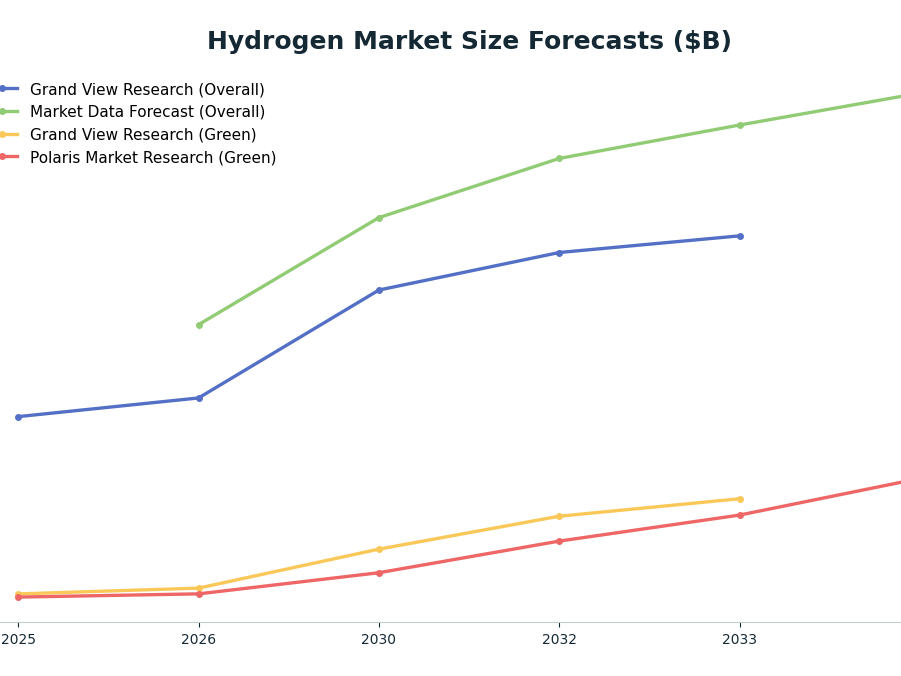Click the 2025 x-axis label
The image size is (901, 676).
click(18, 639)
